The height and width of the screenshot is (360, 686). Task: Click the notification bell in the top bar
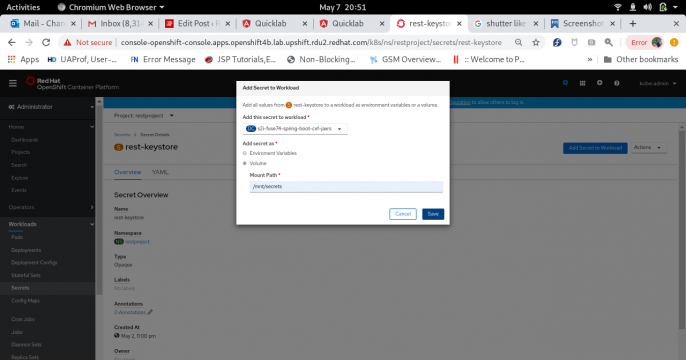pyautogui.click(x=633, y=7)
